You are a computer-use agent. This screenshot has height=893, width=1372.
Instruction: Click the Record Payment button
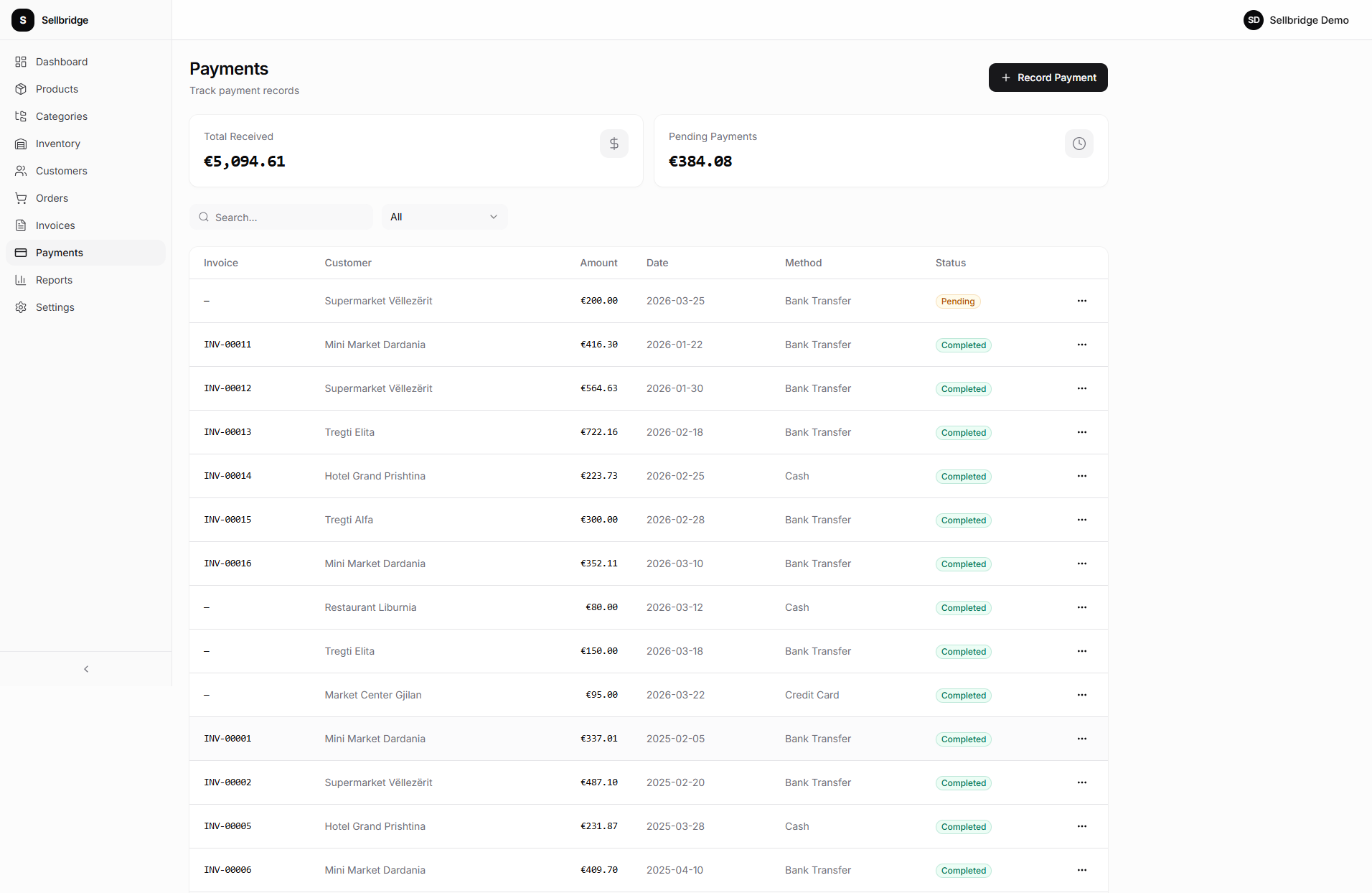pos(1048,77)
